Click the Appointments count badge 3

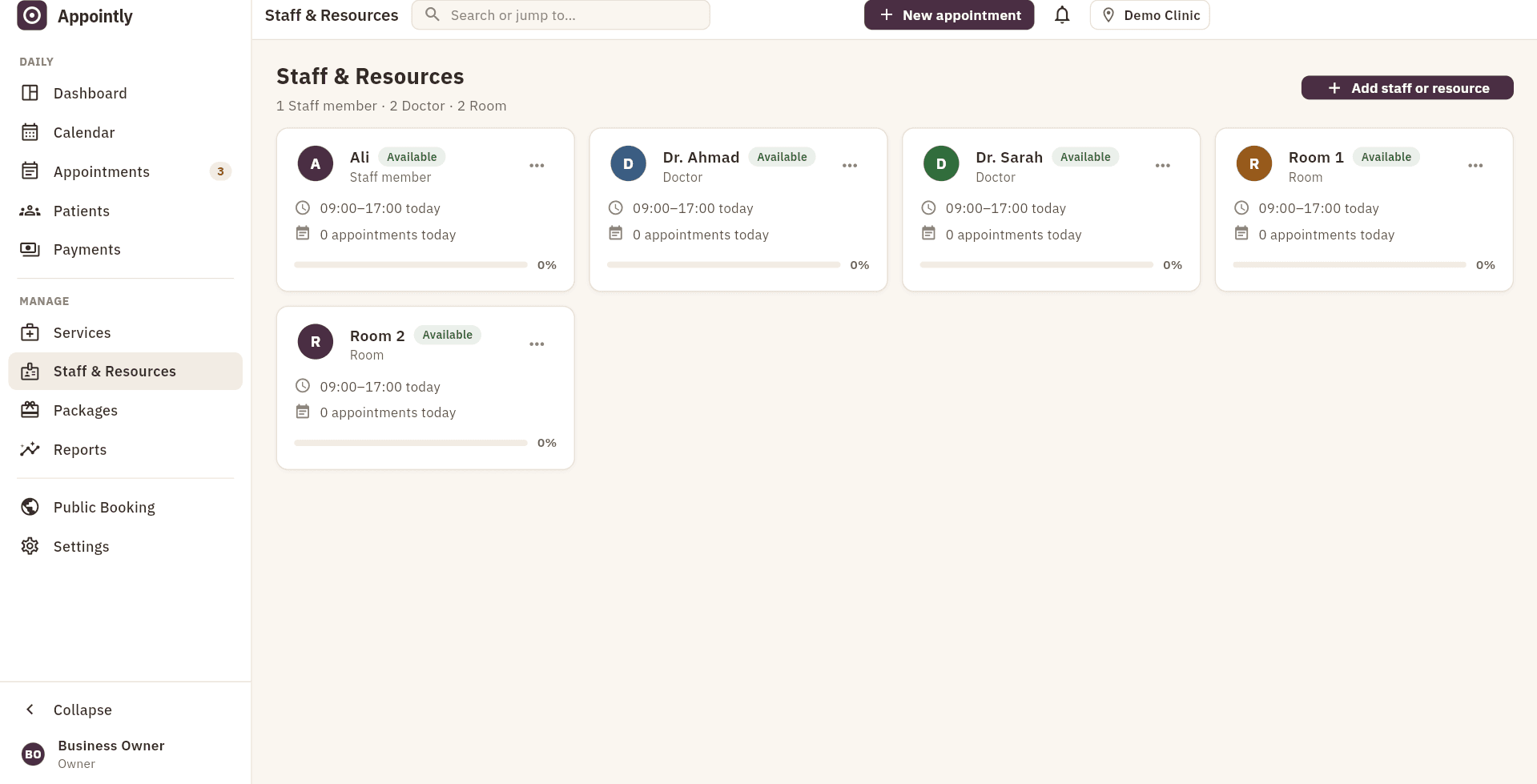point(220,171)
